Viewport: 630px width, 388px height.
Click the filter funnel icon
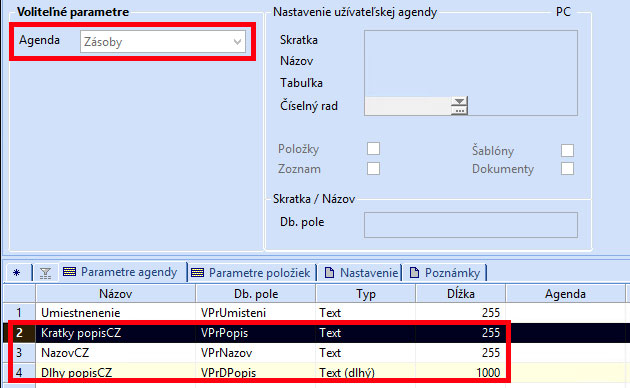[45, 273]
